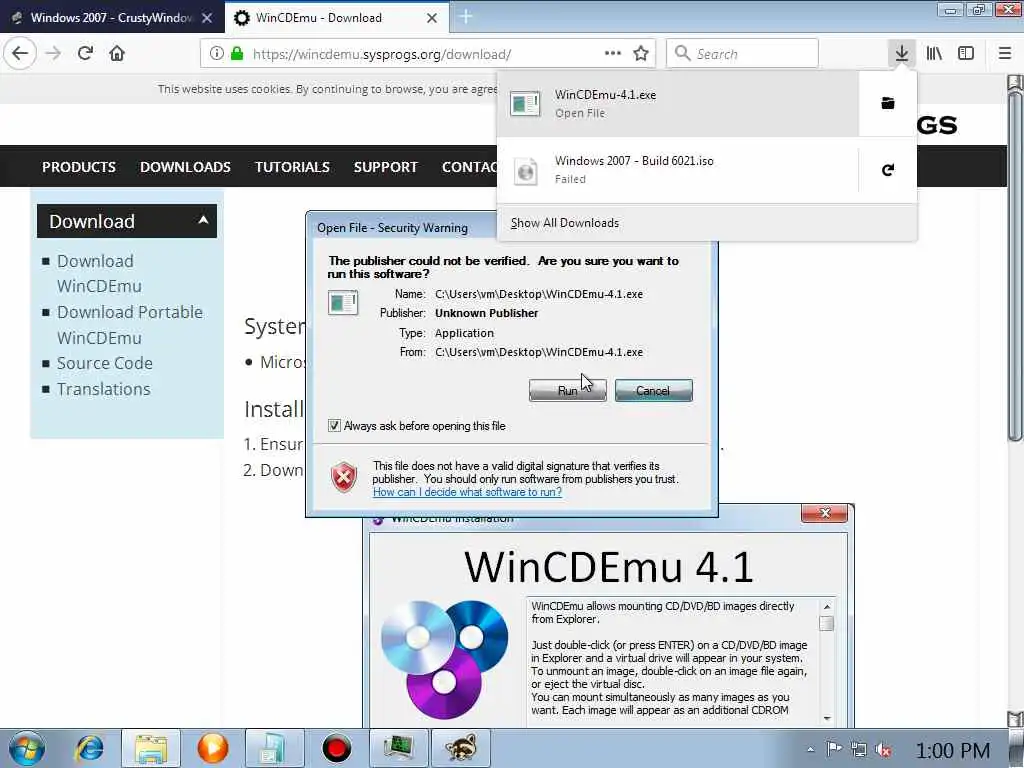The height and width of the screenshot is (768, 1024).
Task: Click the Action Center flag tray icon
Action: [x=834, y=749]
